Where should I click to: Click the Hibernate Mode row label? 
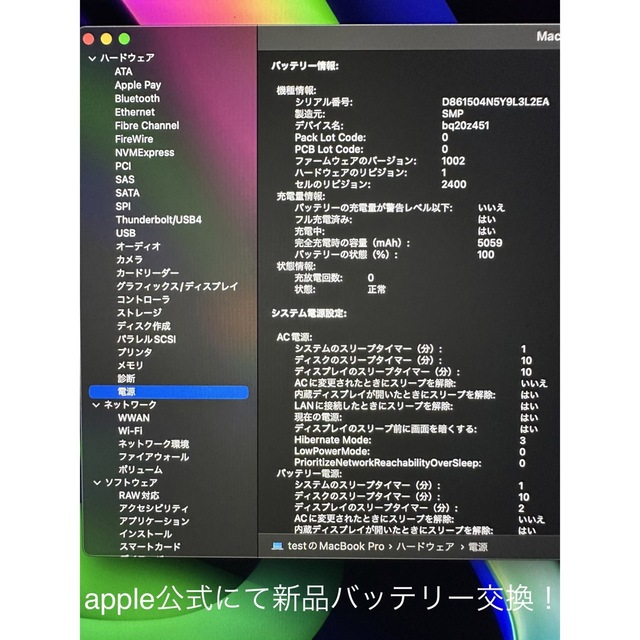point(333,440)
